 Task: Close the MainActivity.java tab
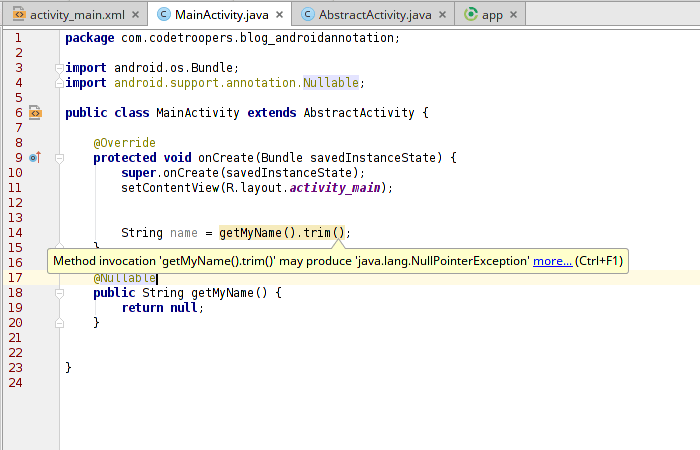[279, 15]
